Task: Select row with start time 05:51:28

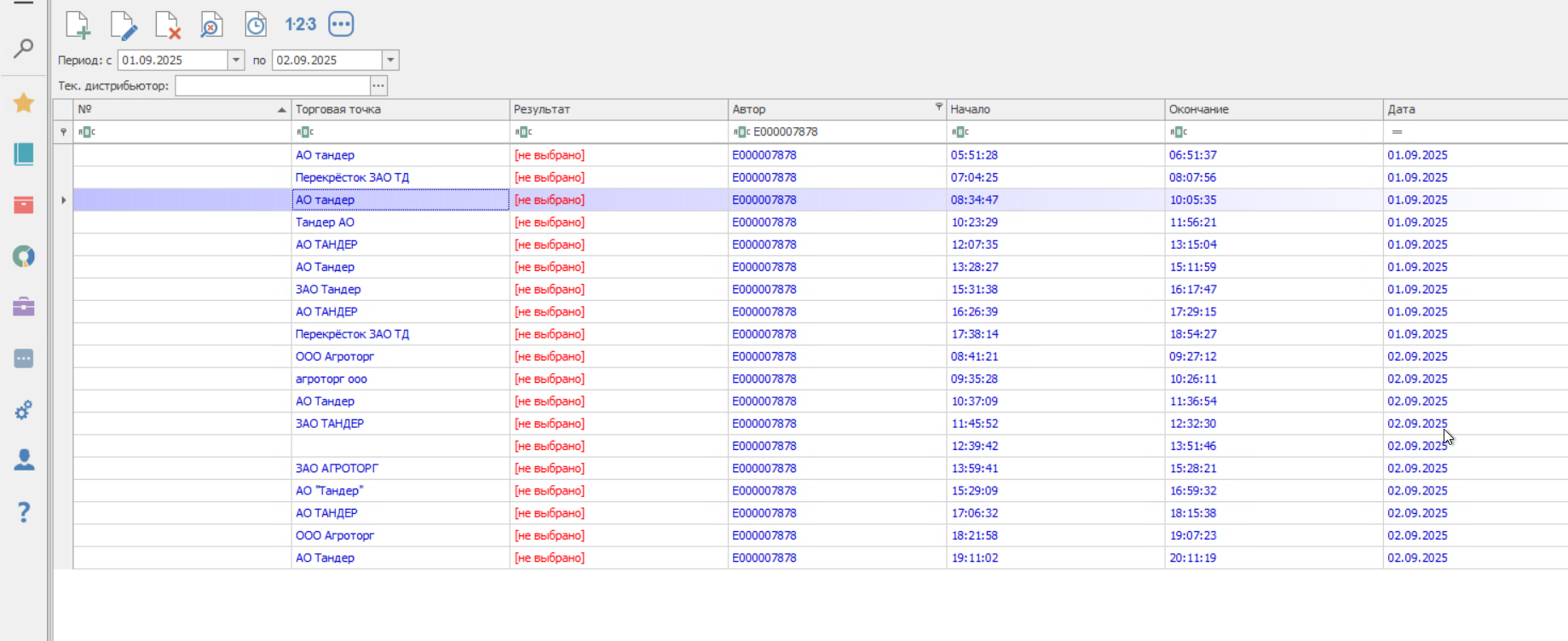Action: point(820,155)
